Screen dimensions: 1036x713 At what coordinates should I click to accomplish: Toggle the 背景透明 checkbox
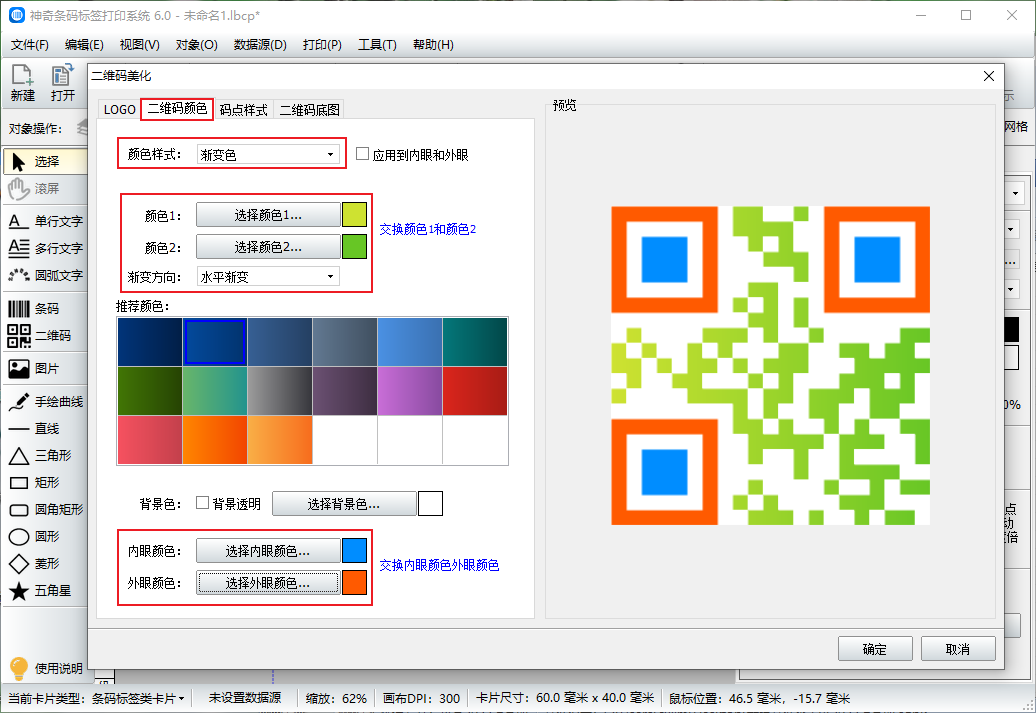(x=203, y=503)
